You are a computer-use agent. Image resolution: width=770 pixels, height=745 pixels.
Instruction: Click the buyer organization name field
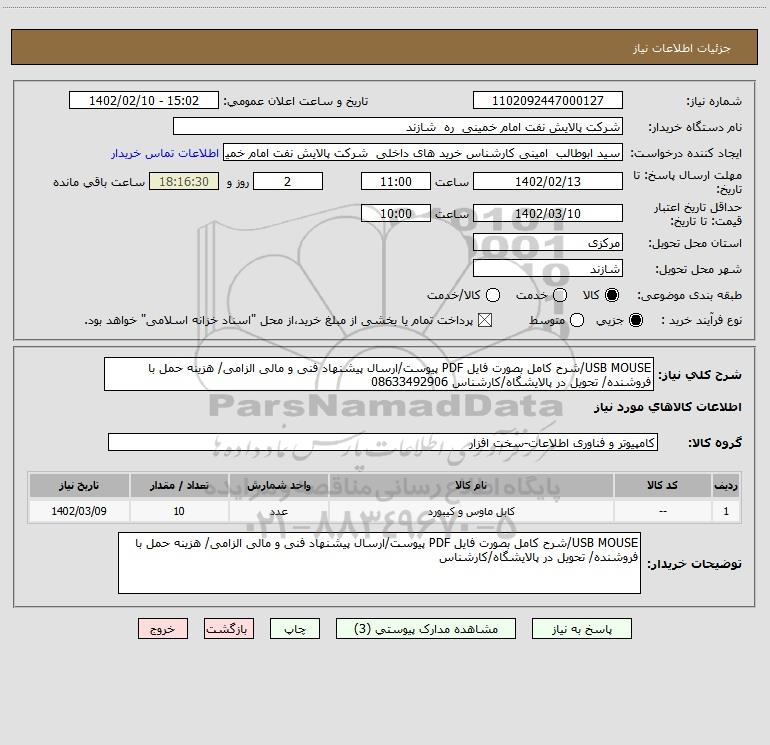click(x=398, y=127)
